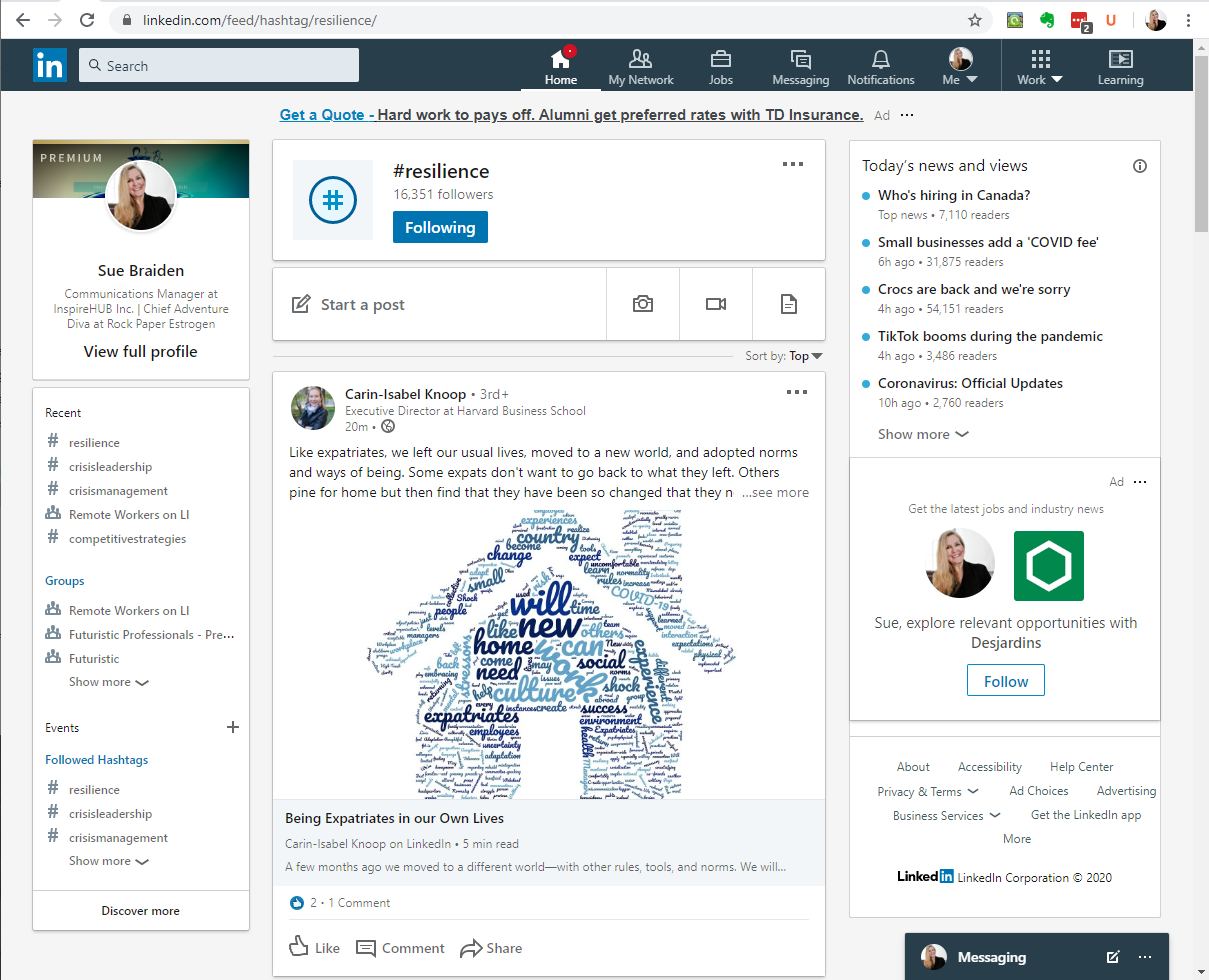
Task: Click the LinkedIn logo in the top left
Action: click(x=50, y=64)
